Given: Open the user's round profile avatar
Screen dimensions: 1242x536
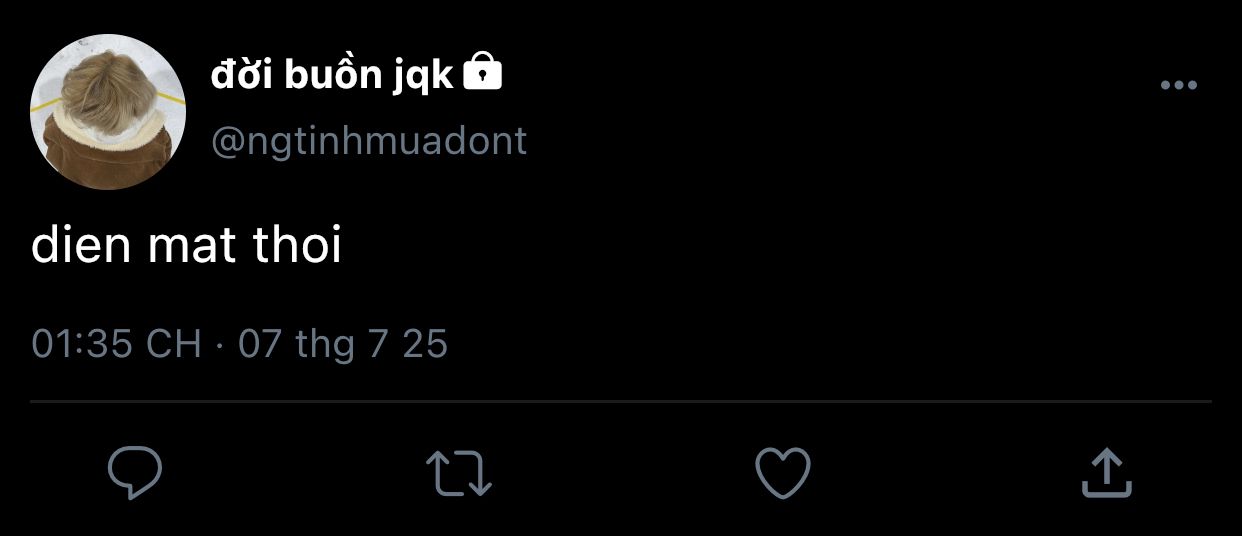Looking at the screenshot, I should pos(108,112).
